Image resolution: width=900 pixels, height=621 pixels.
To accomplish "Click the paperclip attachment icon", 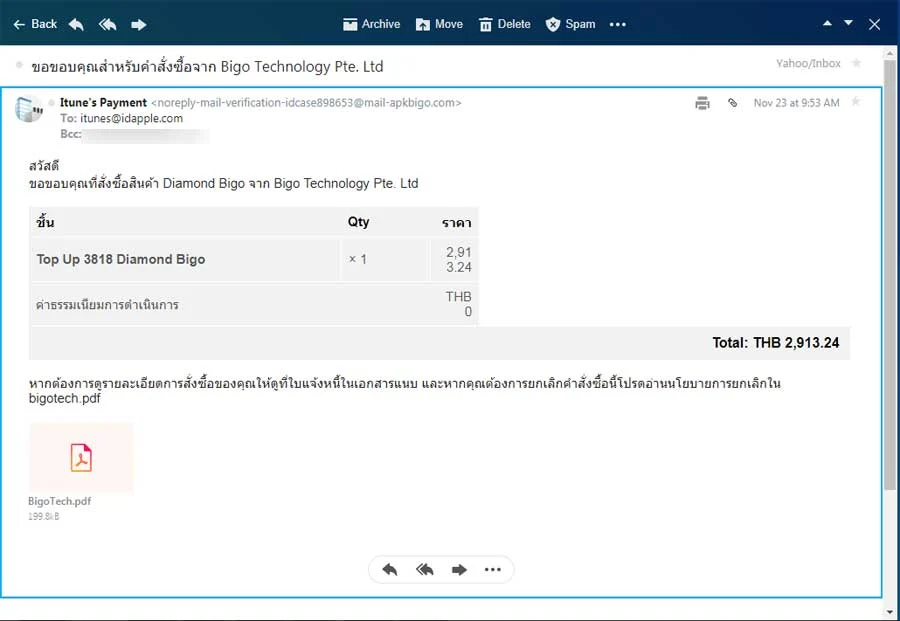I will [732, 103].
